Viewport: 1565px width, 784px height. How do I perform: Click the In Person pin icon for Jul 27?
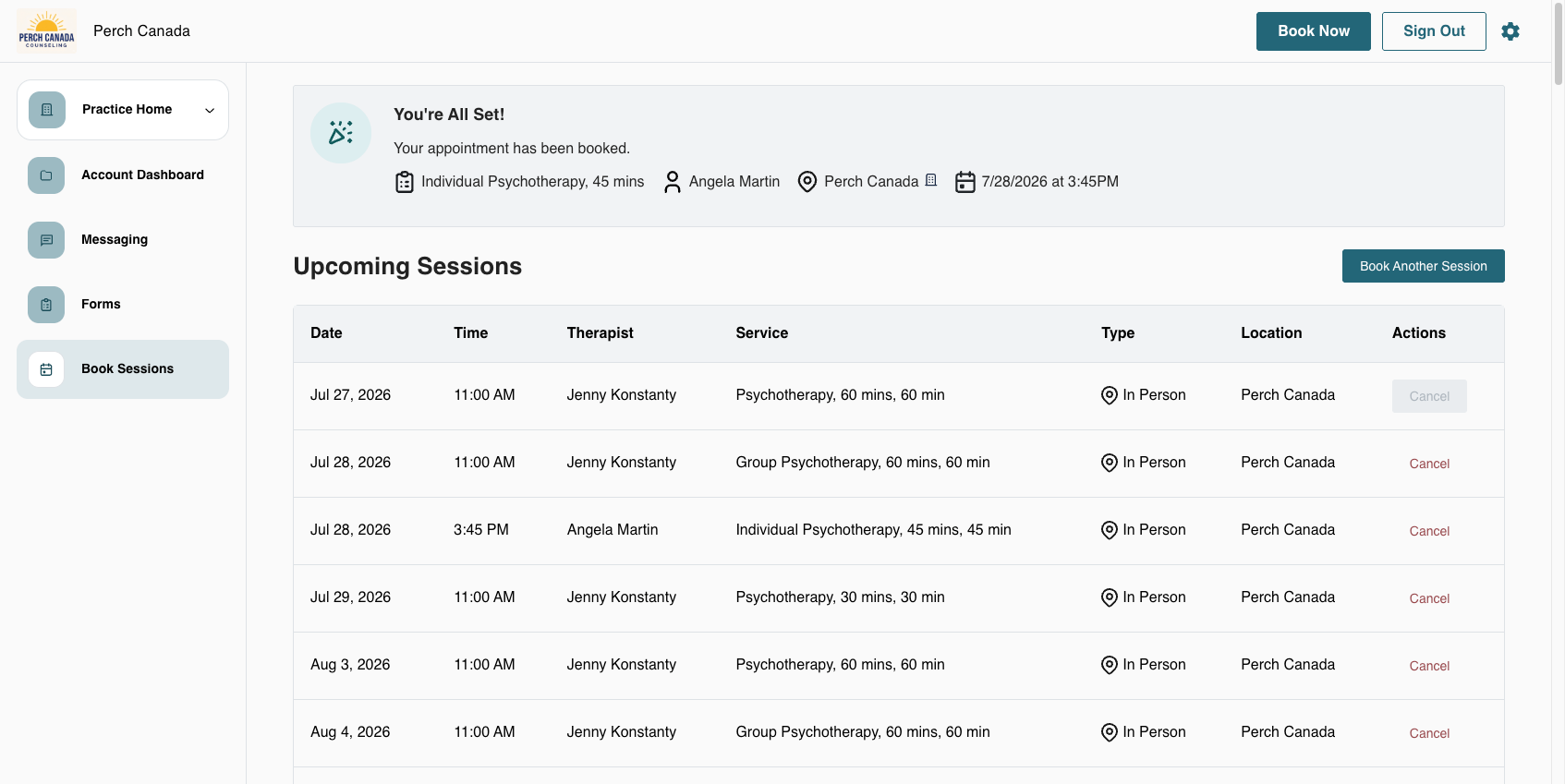[1110, 395]
